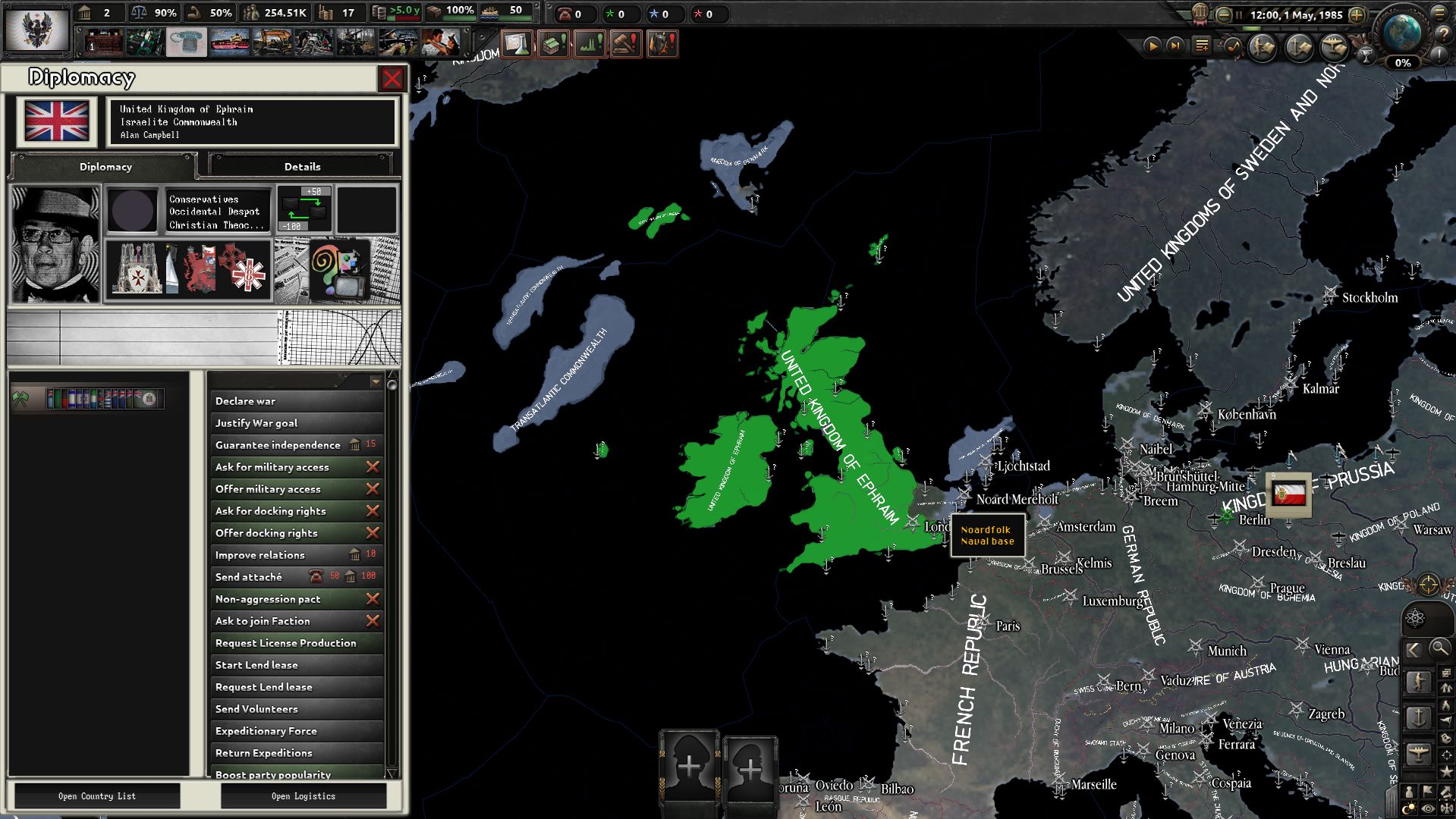The width and height of the screenshot is (1456, 819).
Task: Open the help question mark icon
Action: (x=1443, y=35)
